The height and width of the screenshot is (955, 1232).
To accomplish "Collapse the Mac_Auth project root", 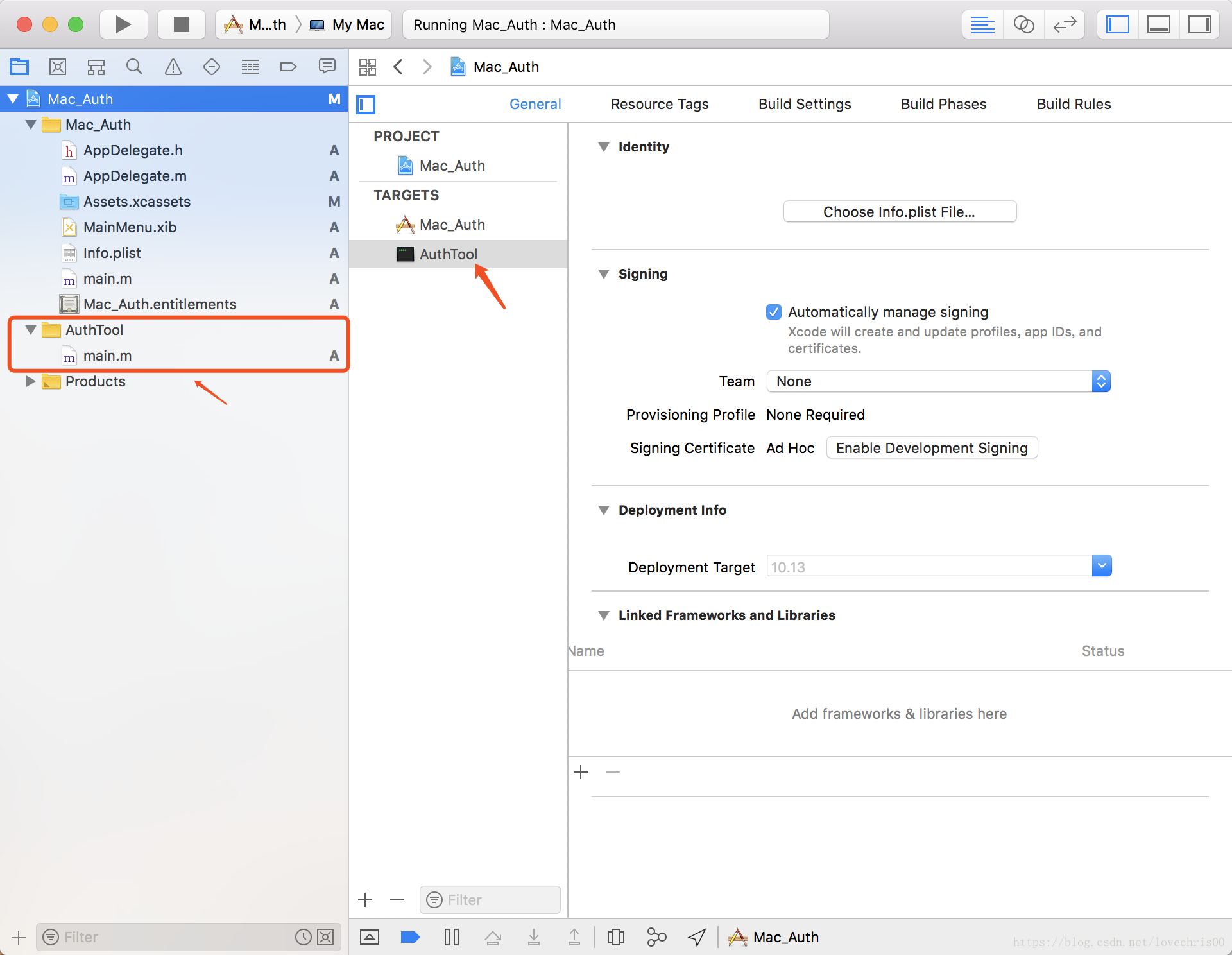I will pyautogui.click(x=13, y=99).
